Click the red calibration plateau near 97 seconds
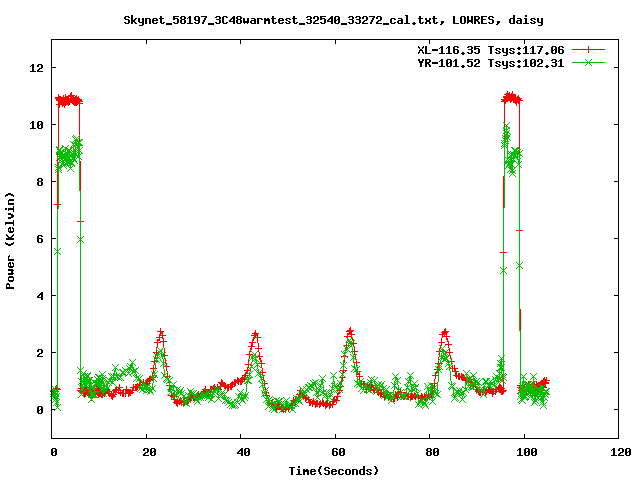The image size is (640, 480). [512, 98]
